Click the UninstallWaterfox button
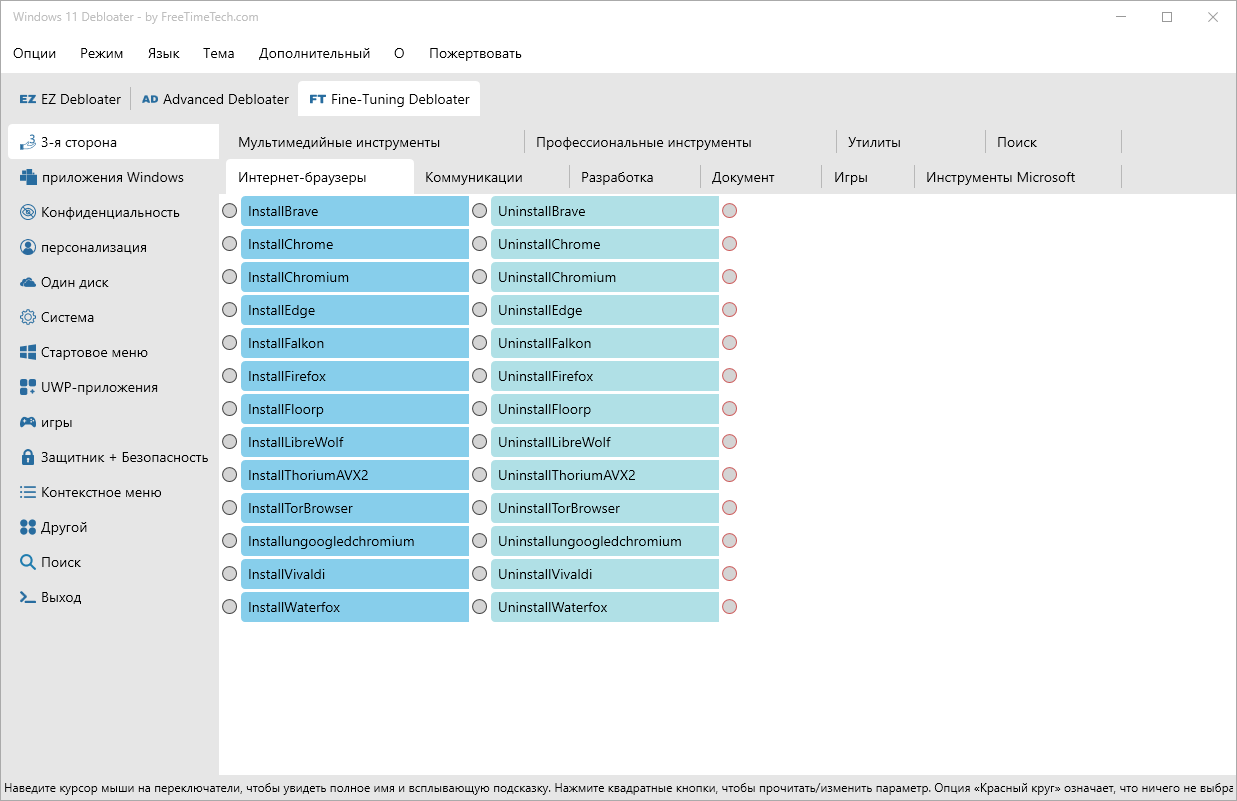Screen dimensions: 1237x801 tap(605, 607)
